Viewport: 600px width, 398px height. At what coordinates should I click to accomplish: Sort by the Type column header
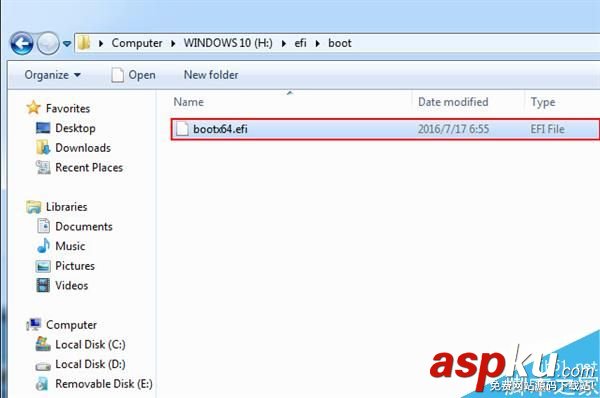point(543,102)
